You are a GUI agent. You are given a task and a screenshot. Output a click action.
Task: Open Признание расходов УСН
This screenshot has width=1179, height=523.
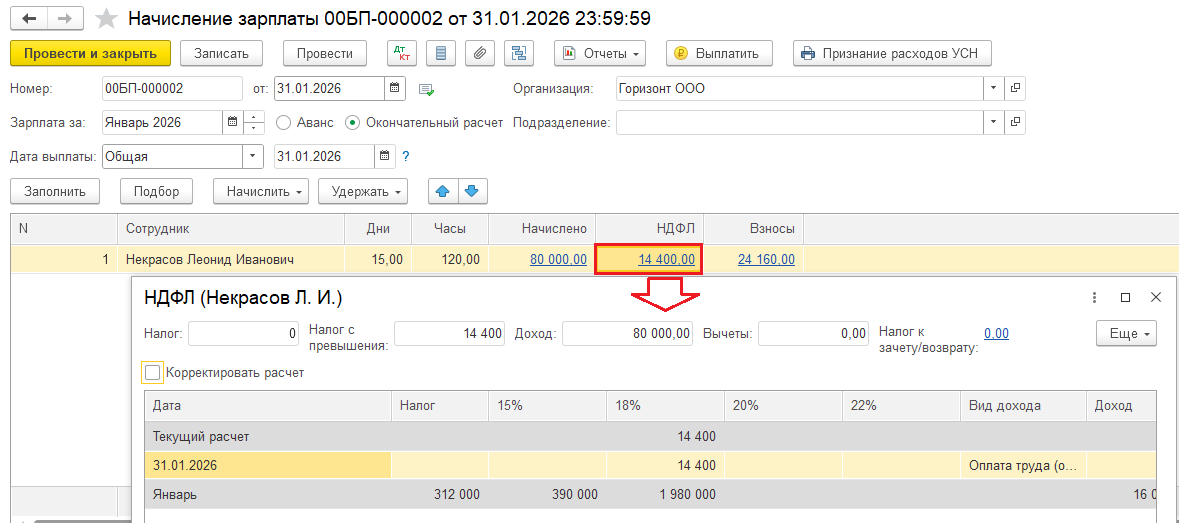pos(893,53)
